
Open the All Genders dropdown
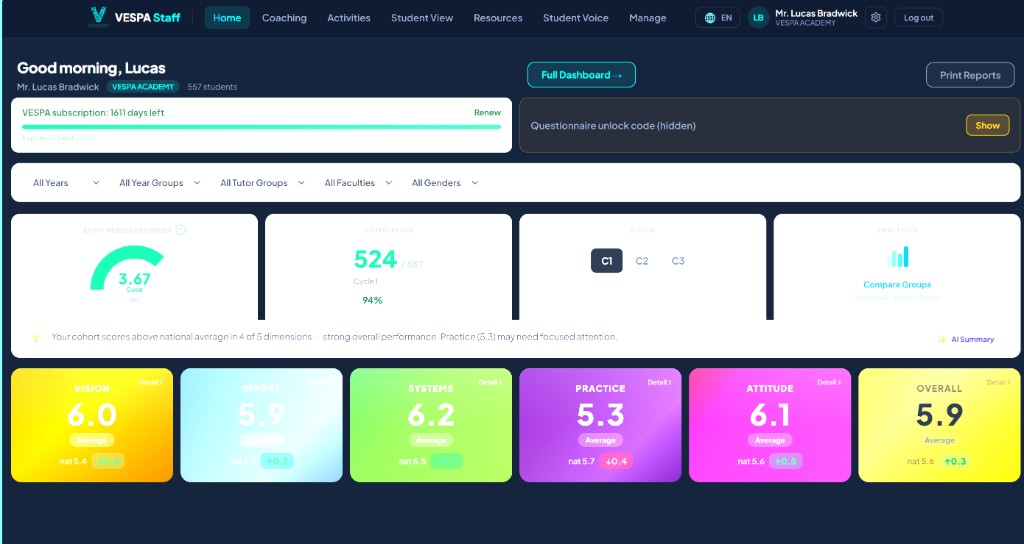(x=445, y=183)
